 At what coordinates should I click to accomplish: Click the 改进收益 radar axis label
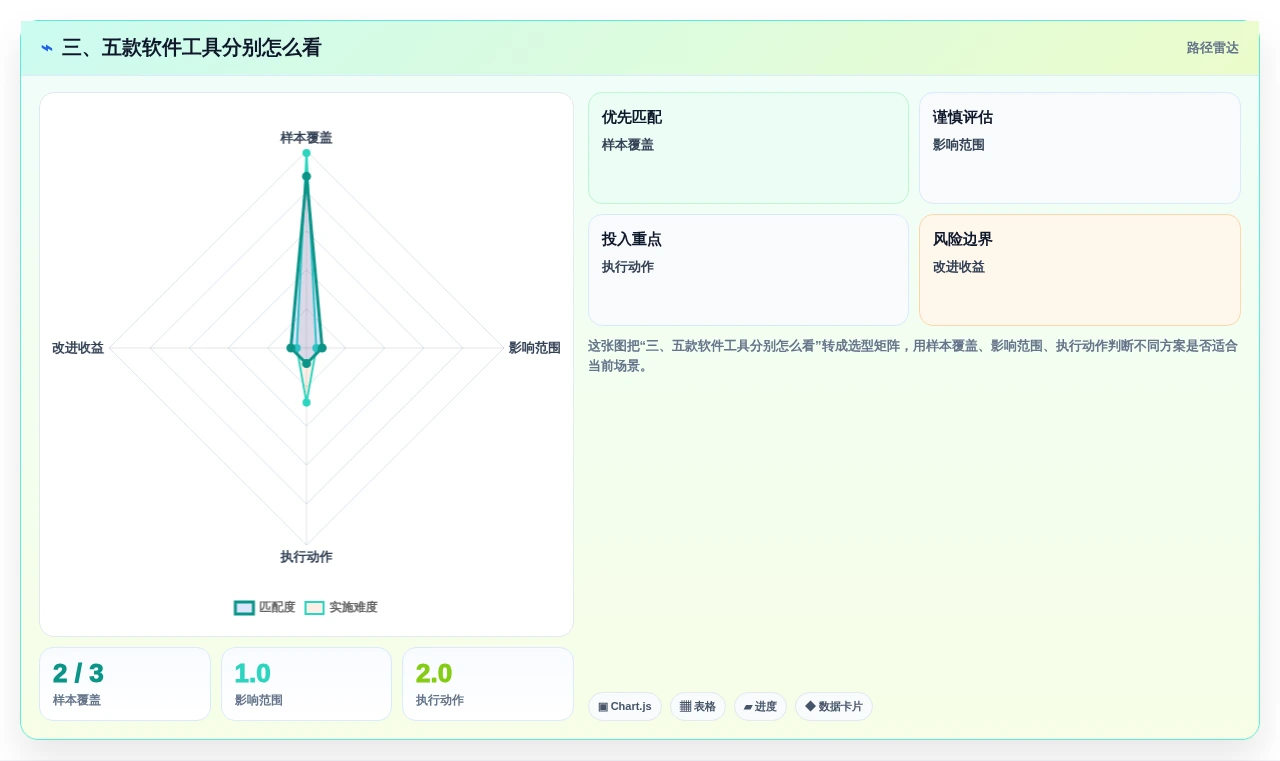(78, 348)
